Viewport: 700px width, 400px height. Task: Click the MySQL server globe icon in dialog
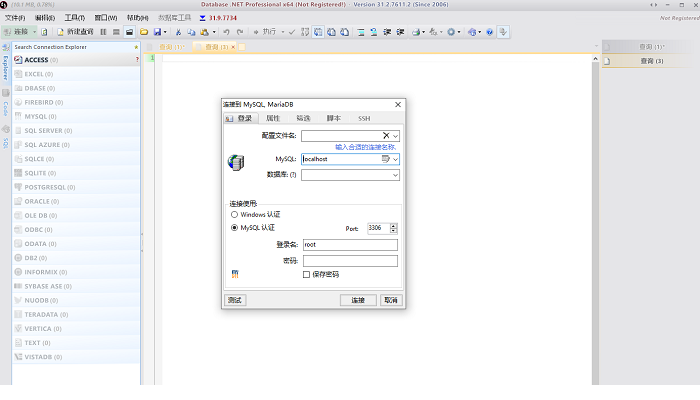(x=236, y=162)
